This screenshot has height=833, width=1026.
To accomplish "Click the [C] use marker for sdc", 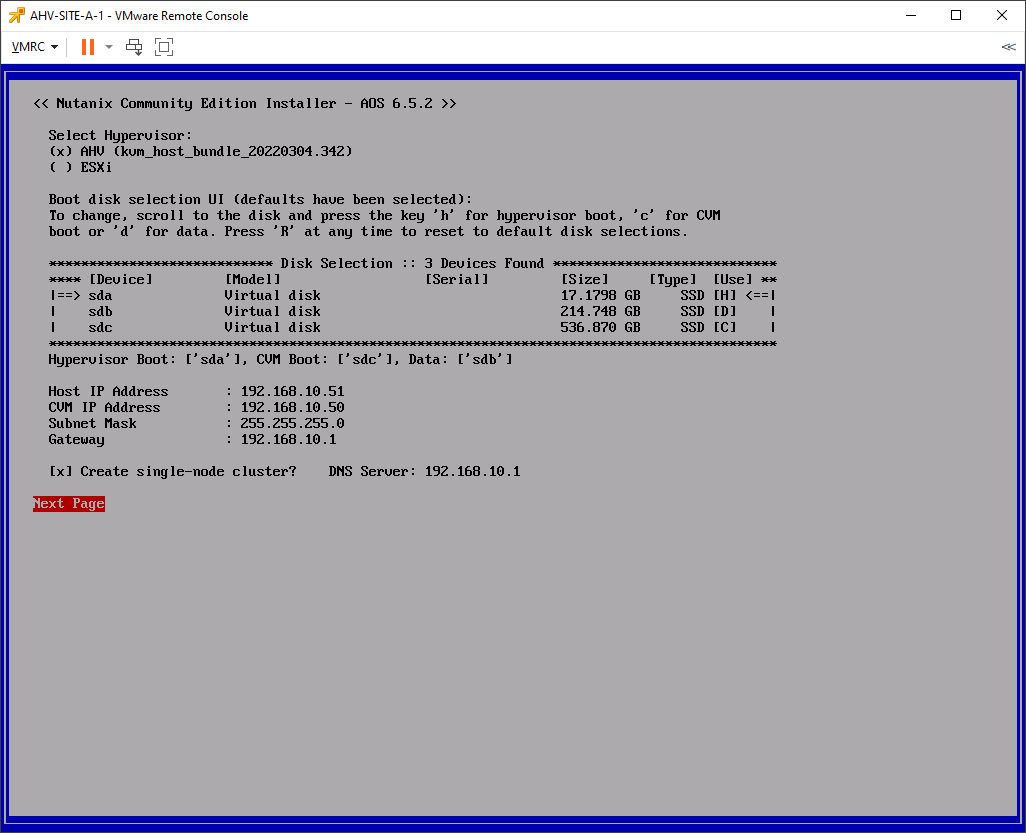I will pos(724,328).
